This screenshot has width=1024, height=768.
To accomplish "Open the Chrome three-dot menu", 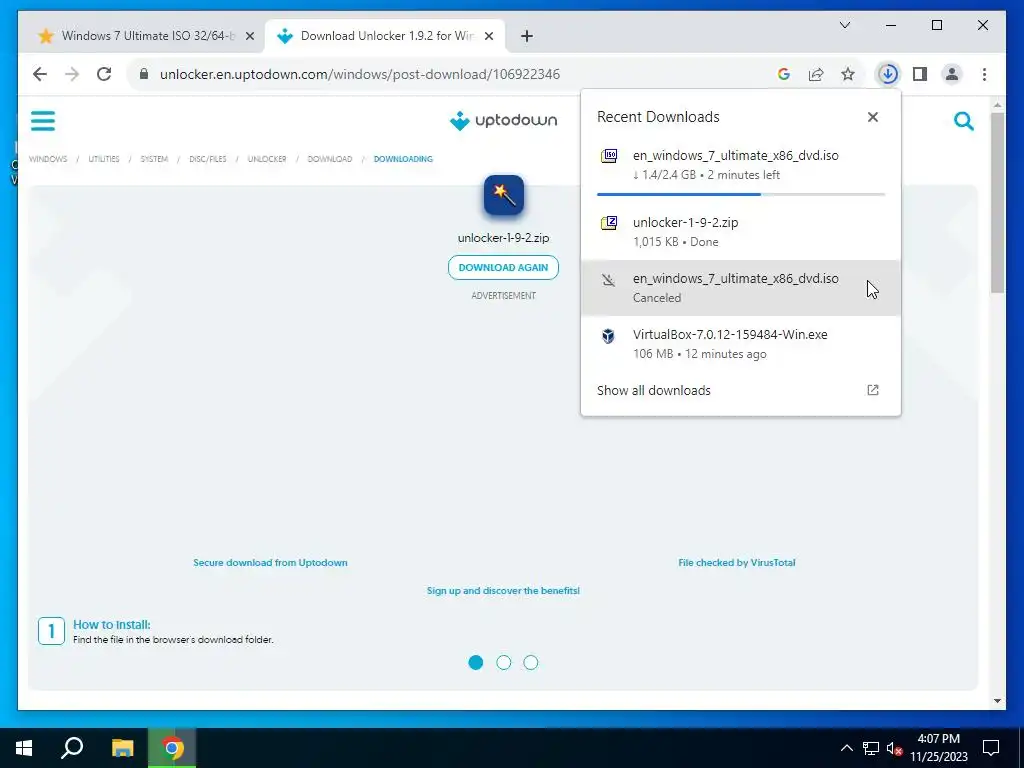I will pyautogui.click(x=984, y=74).
